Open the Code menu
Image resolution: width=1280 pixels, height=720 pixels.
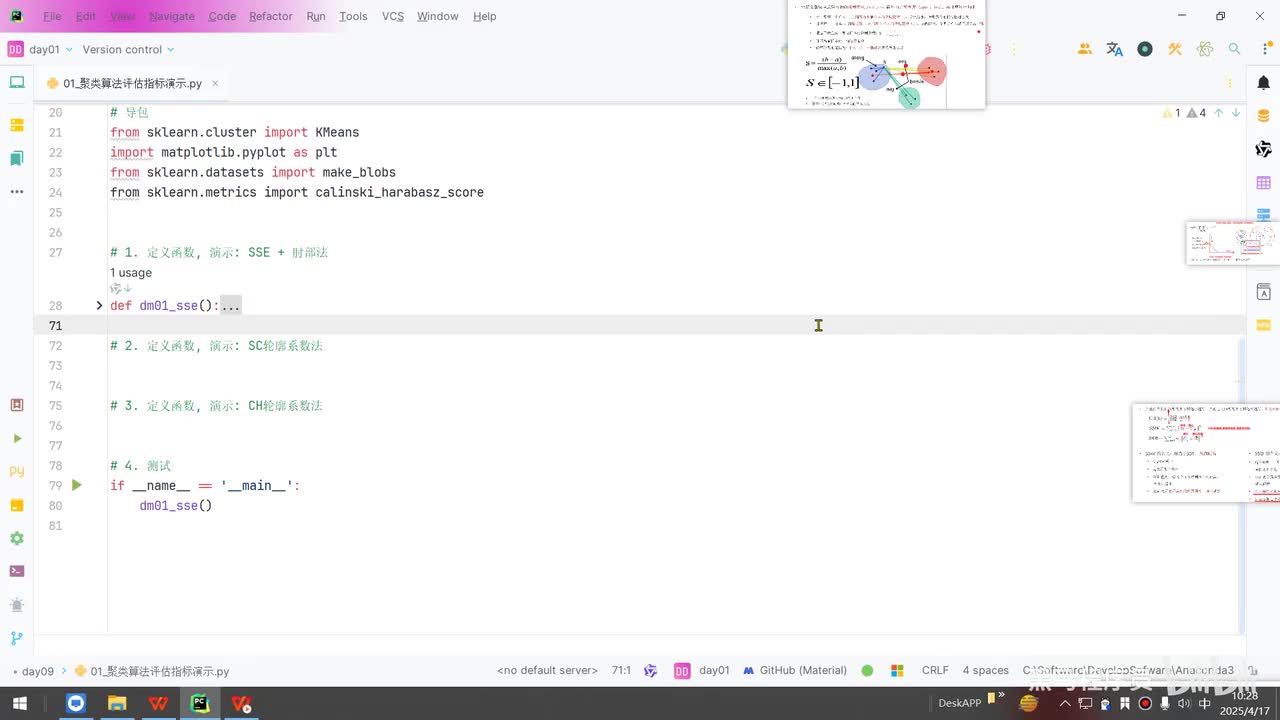(x=222, y=16)
